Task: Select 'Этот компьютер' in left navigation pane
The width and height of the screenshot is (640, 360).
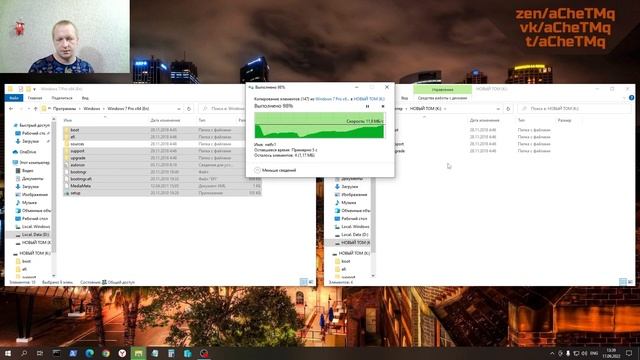Action: [31, 162]
